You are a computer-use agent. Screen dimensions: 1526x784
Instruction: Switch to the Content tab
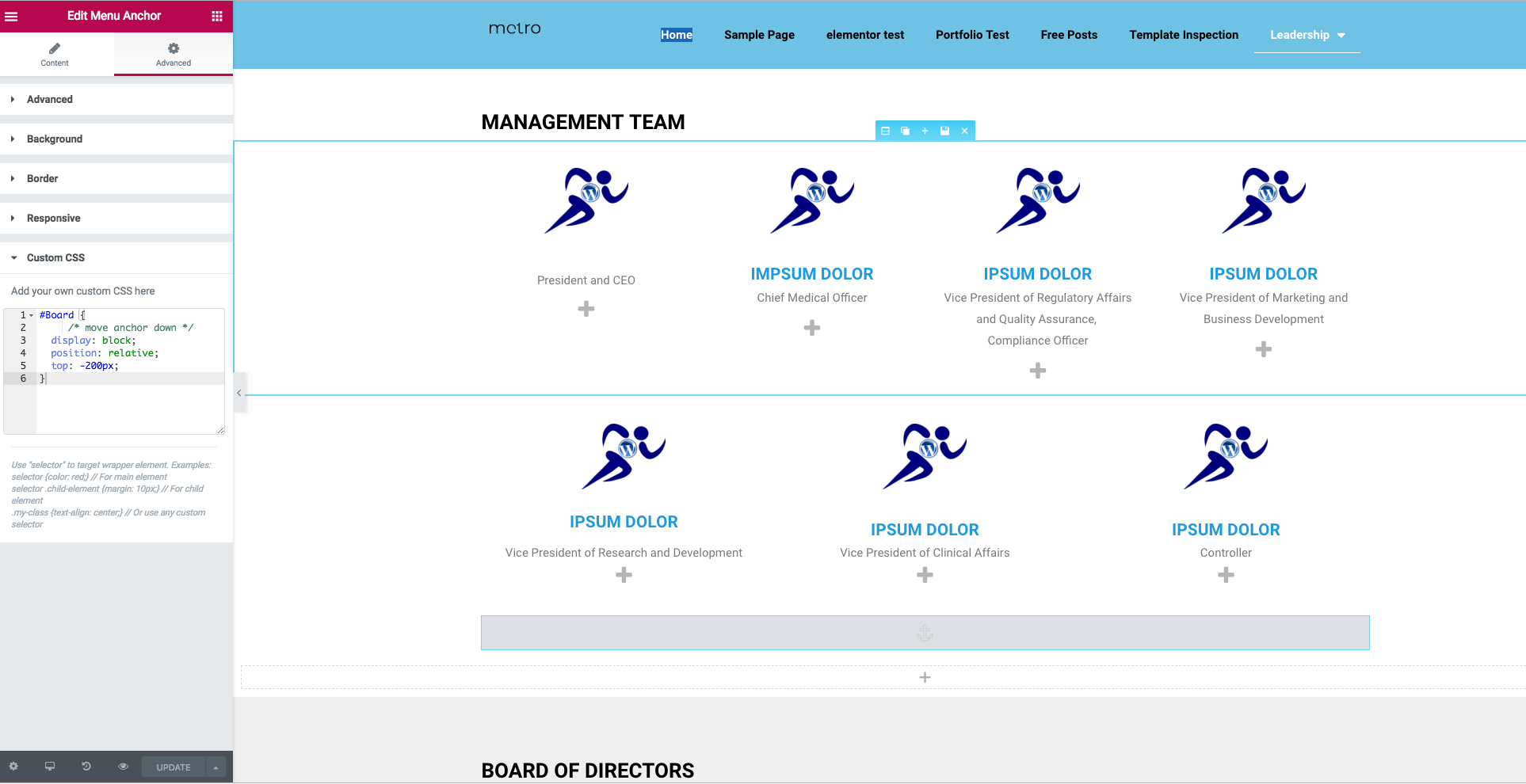pyautogui.click(x=55, y=55)
